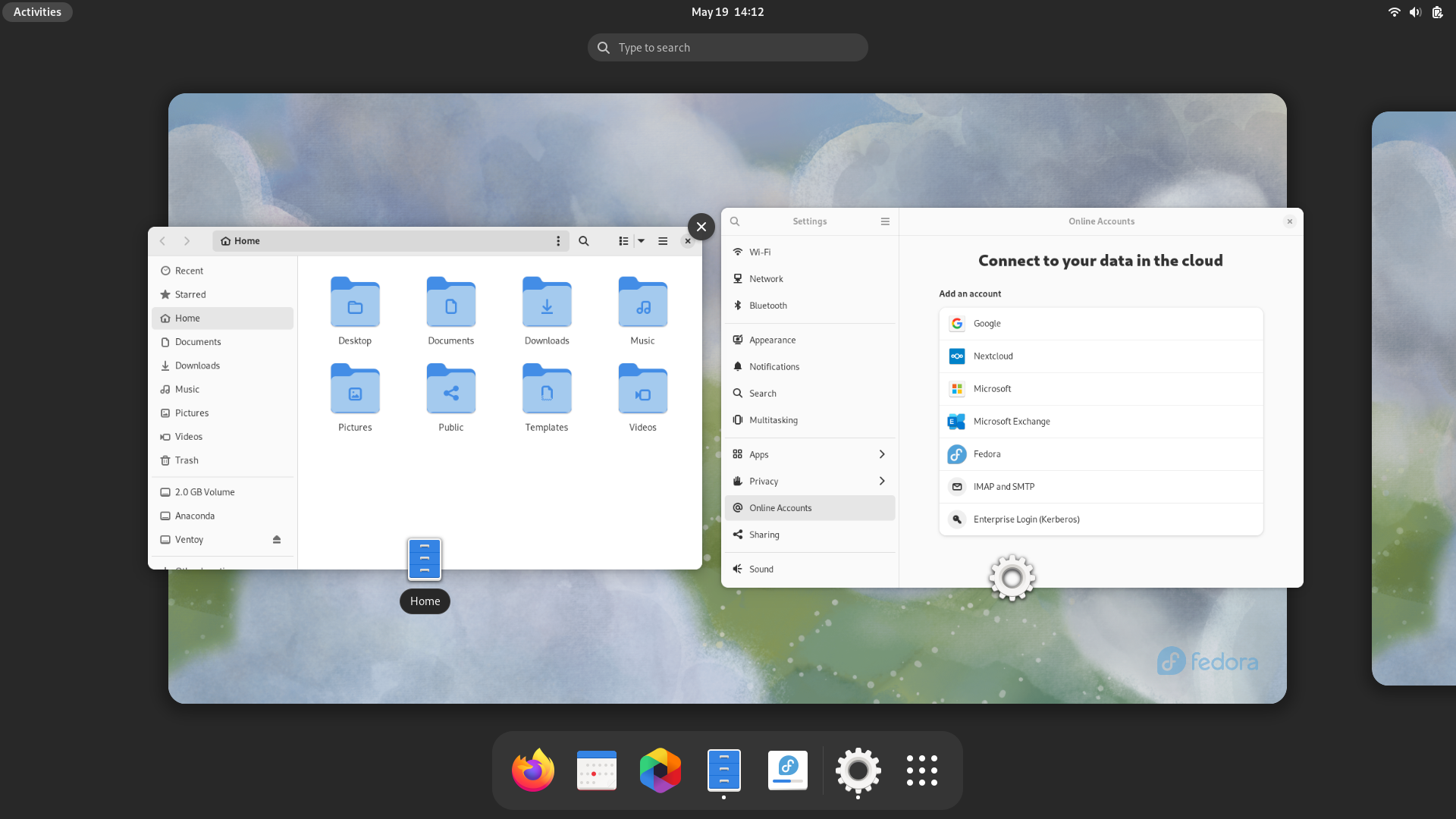Expand the Apps settings section
Image resolution: width=1456 pixels, height=819 pixels.
[x=810, y=454]
